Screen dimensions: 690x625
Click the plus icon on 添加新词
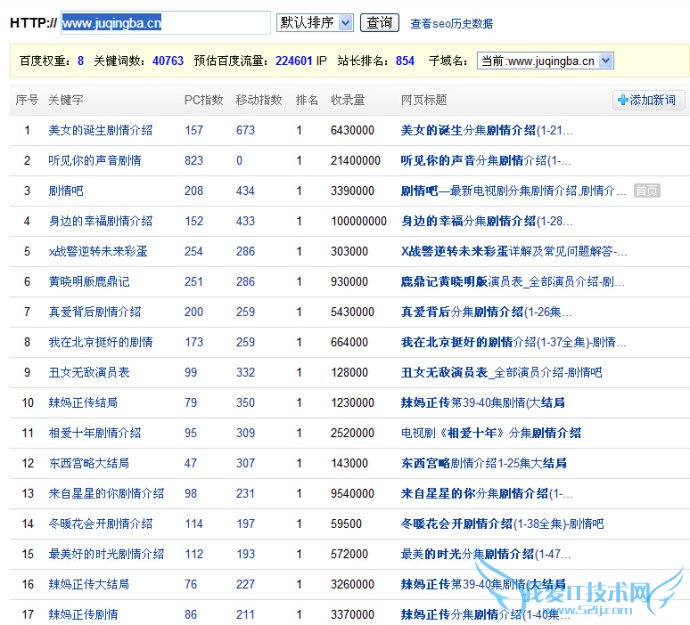(623, 100)
